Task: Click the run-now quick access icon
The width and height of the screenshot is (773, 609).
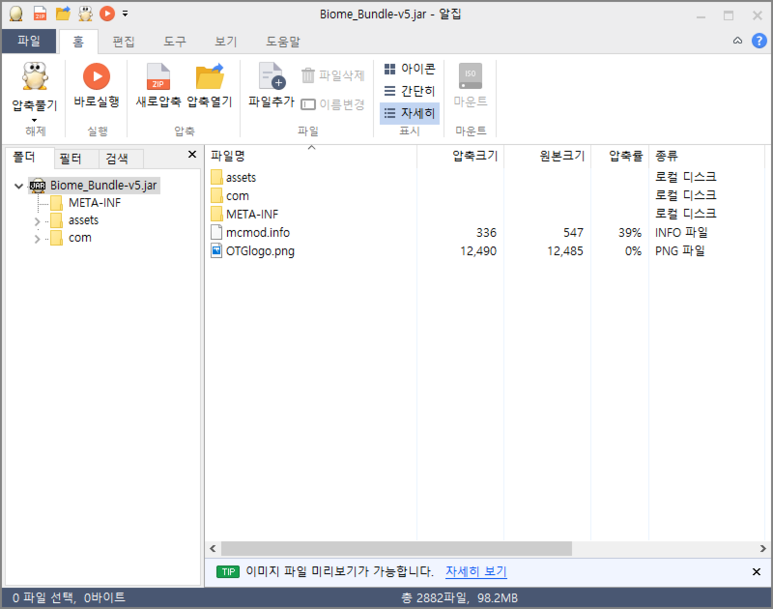Action: 107,14
